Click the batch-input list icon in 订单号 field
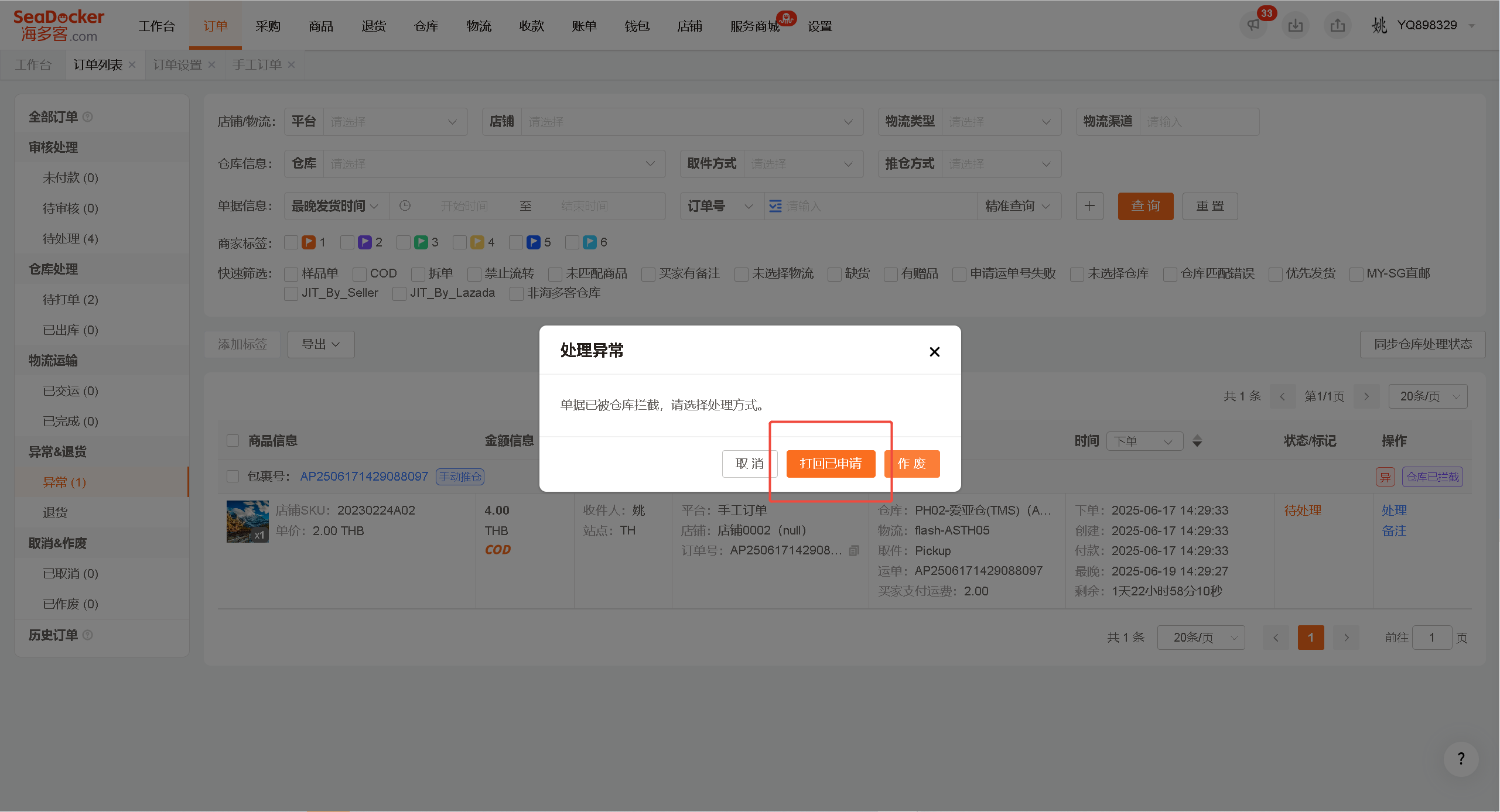The height and width of the screenshot is (812, 1500). point(775,206)
